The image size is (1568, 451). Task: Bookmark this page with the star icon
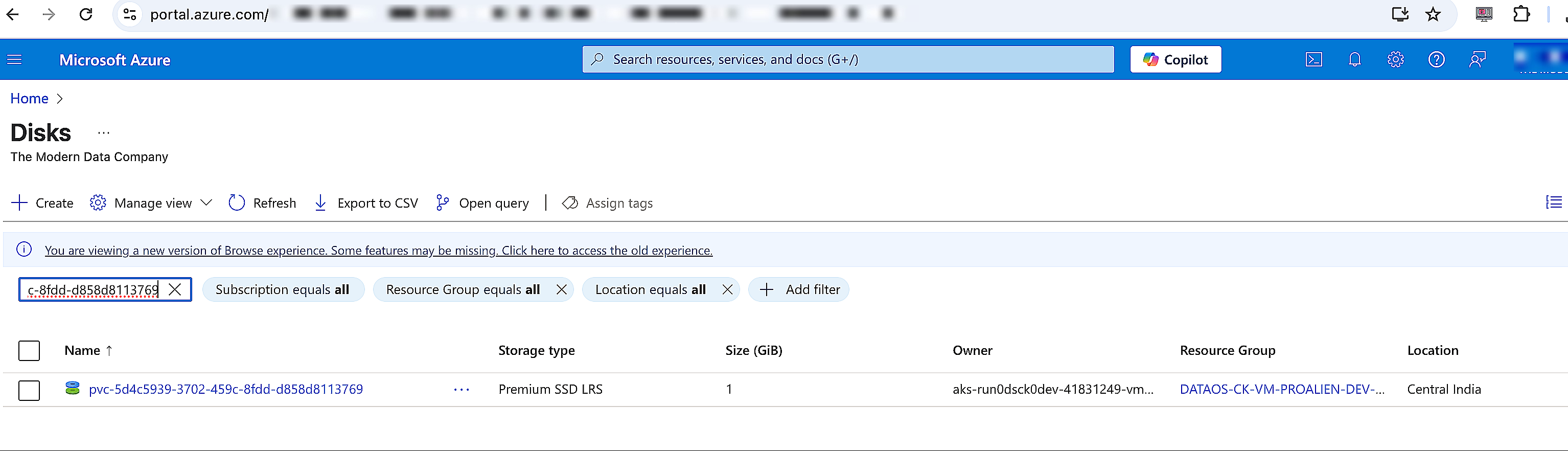[x=1433, y=14]
